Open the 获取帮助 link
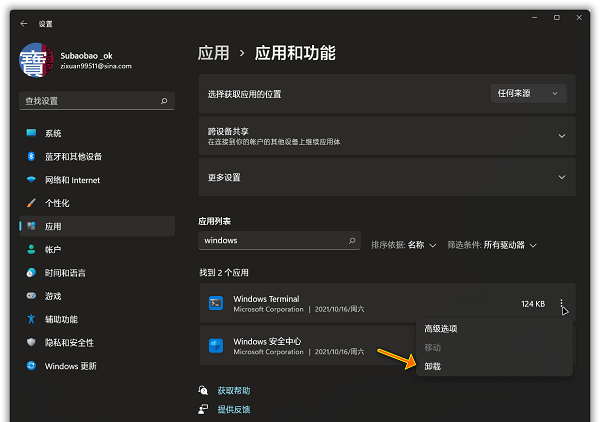This screenshot has height=422, width=600. 233,390
